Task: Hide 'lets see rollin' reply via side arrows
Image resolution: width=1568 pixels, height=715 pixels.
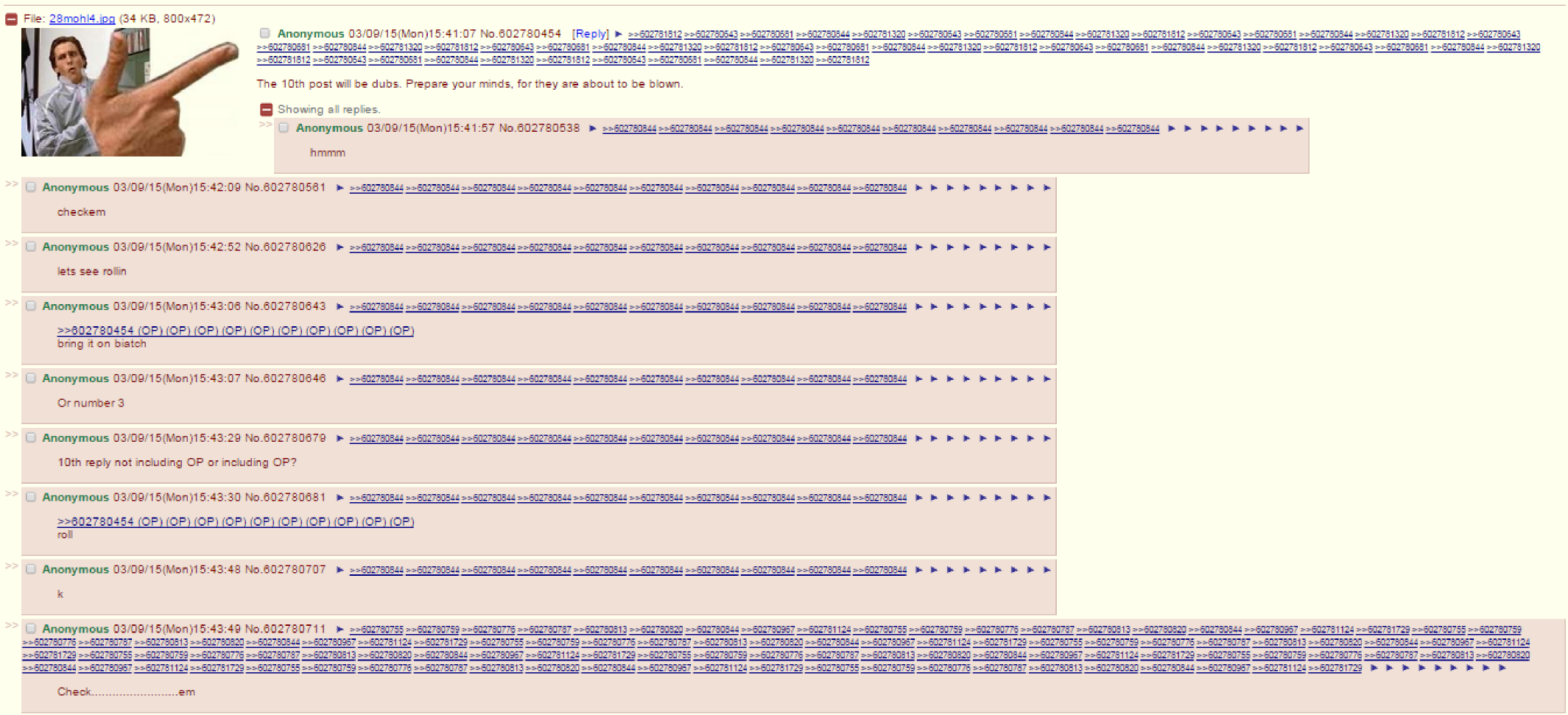Action: click(11, 244)
